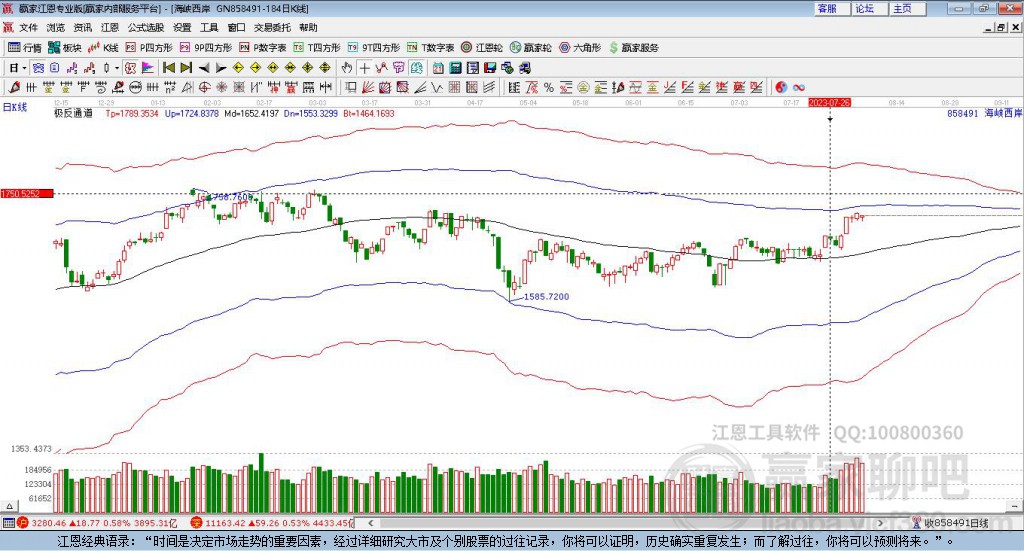This screenshot has height=551, width=1024.
Task: Open 赢家服务 dollar-sign service icon
Action: click(633, 47)
